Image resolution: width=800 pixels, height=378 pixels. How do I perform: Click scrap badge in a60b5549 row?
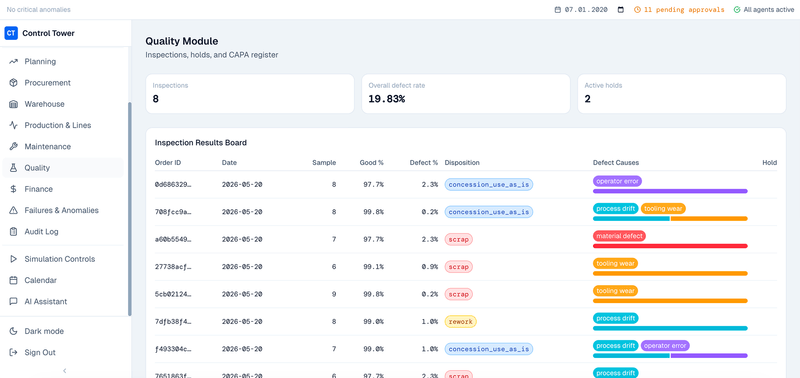[459, 239]
